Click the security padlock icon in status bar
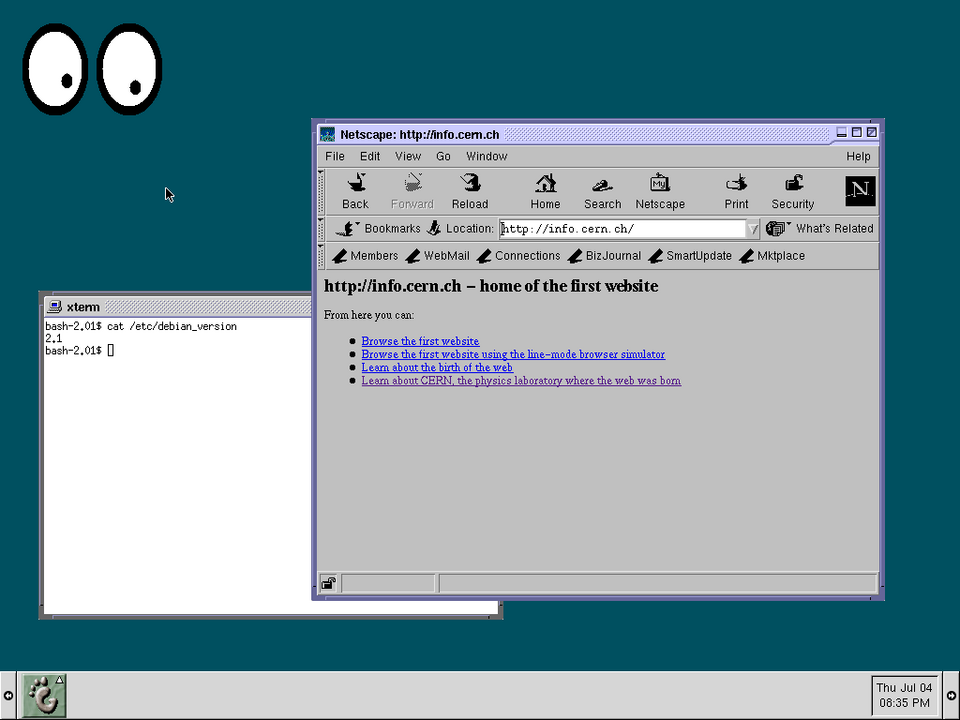The image size is (960, 720). click(x=329, y=583)
